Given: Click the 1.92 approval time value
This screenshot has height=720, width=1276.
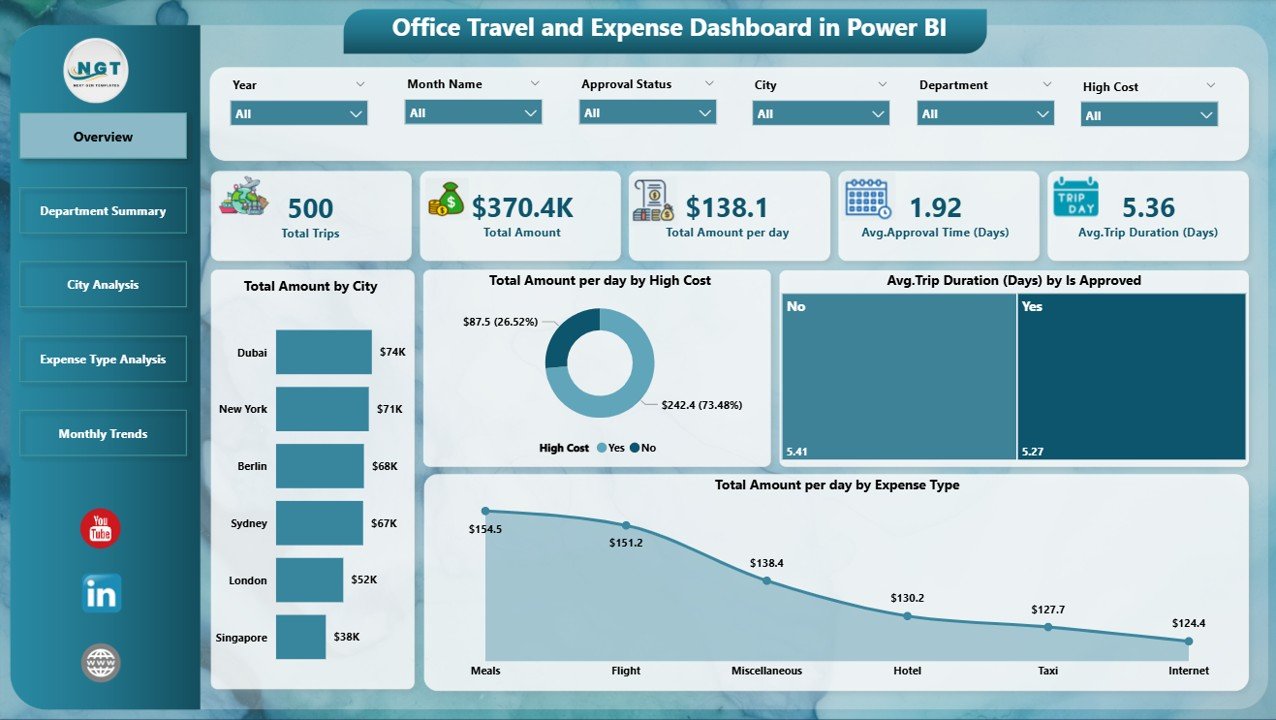Looking at the screenshot, I should (x=935, y=207).
